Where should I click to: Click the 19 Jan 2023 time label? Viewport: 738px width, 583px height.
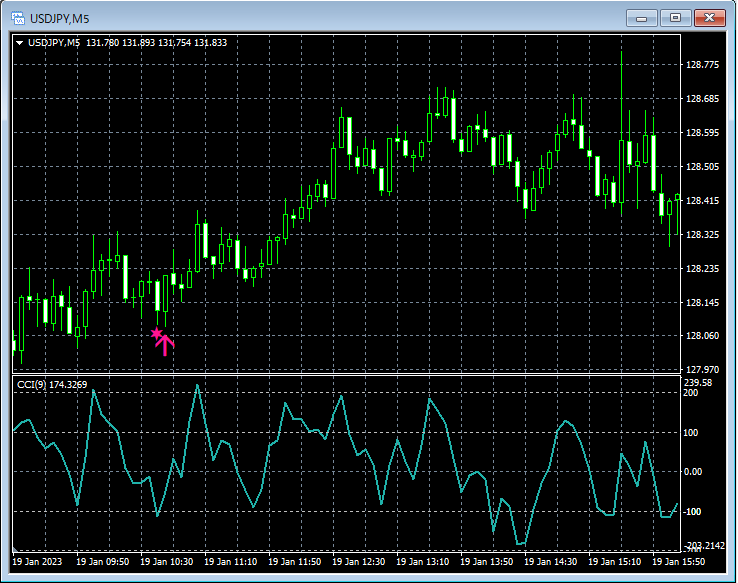37,562
